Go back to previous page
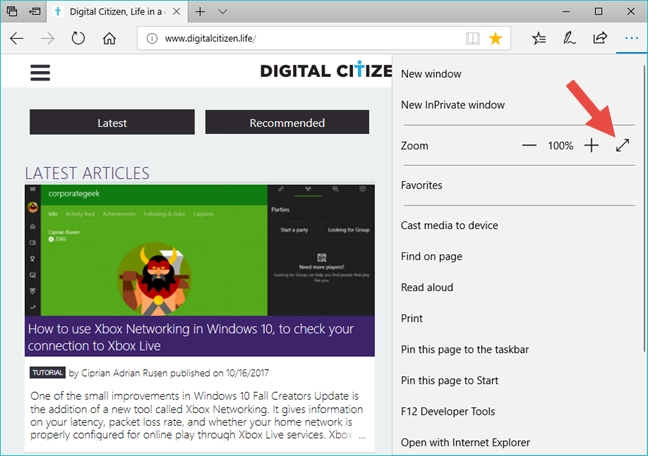The height and width of the screenshot is (456, 648). [x=17, y=38]
